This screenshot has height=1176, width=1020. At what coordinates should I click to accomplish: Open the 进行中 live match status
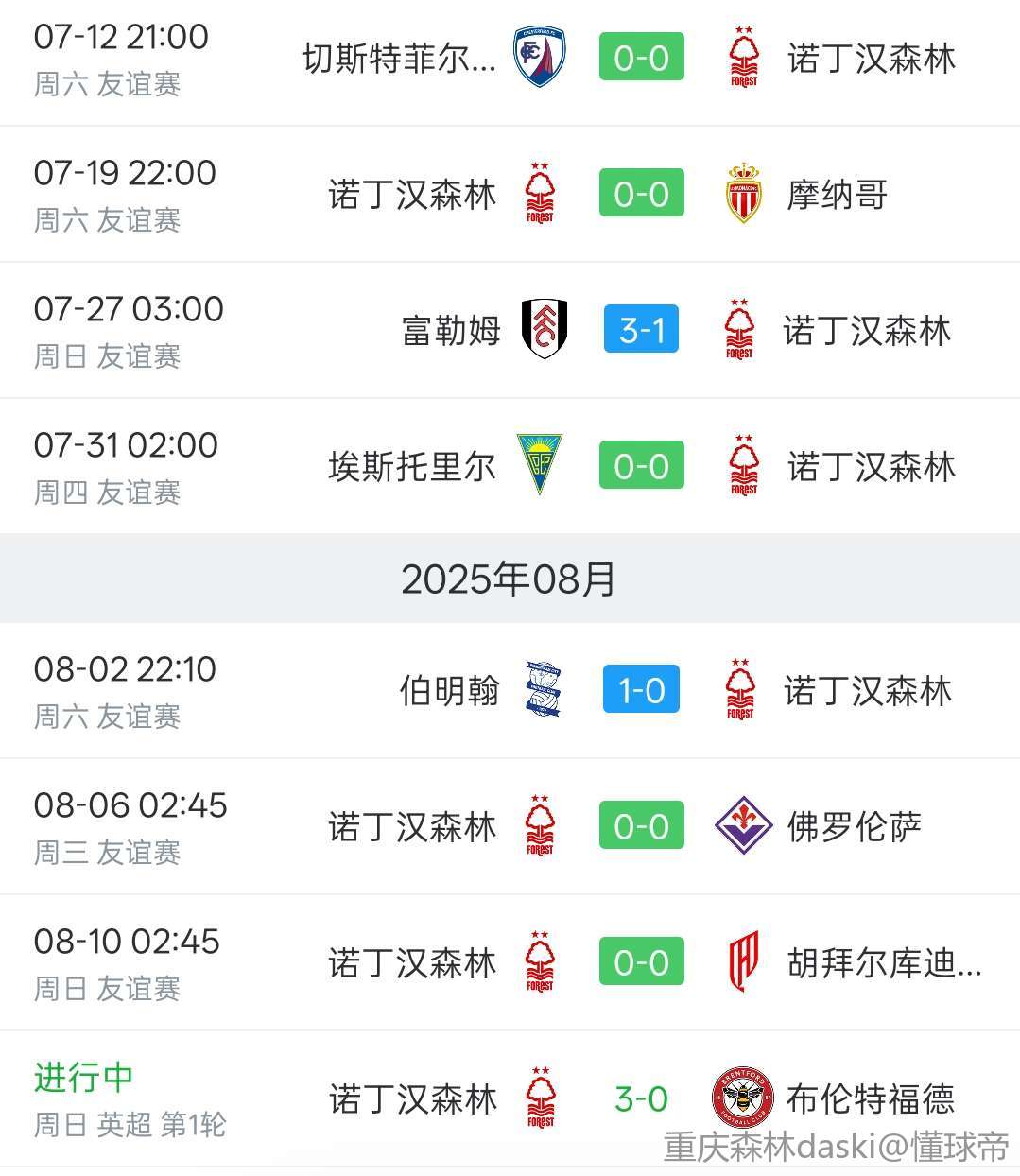(83, 1077)
